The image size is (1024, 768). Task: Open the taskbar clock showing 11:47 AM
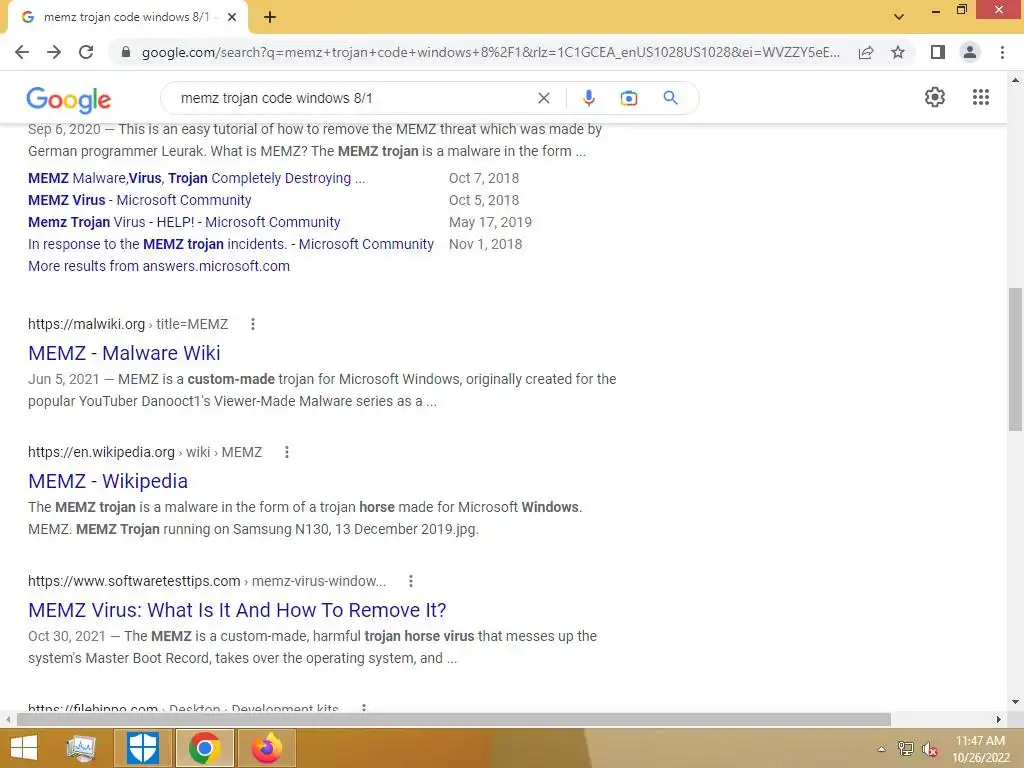[981, 749]
